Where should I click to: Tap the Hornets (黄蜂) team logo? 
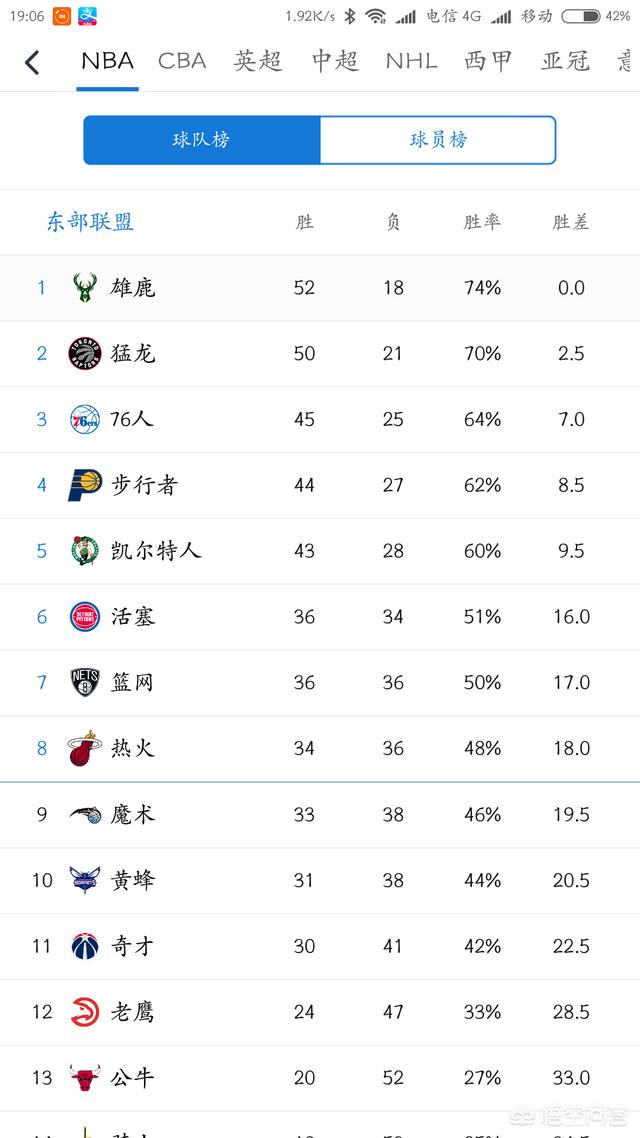(85, 880)
